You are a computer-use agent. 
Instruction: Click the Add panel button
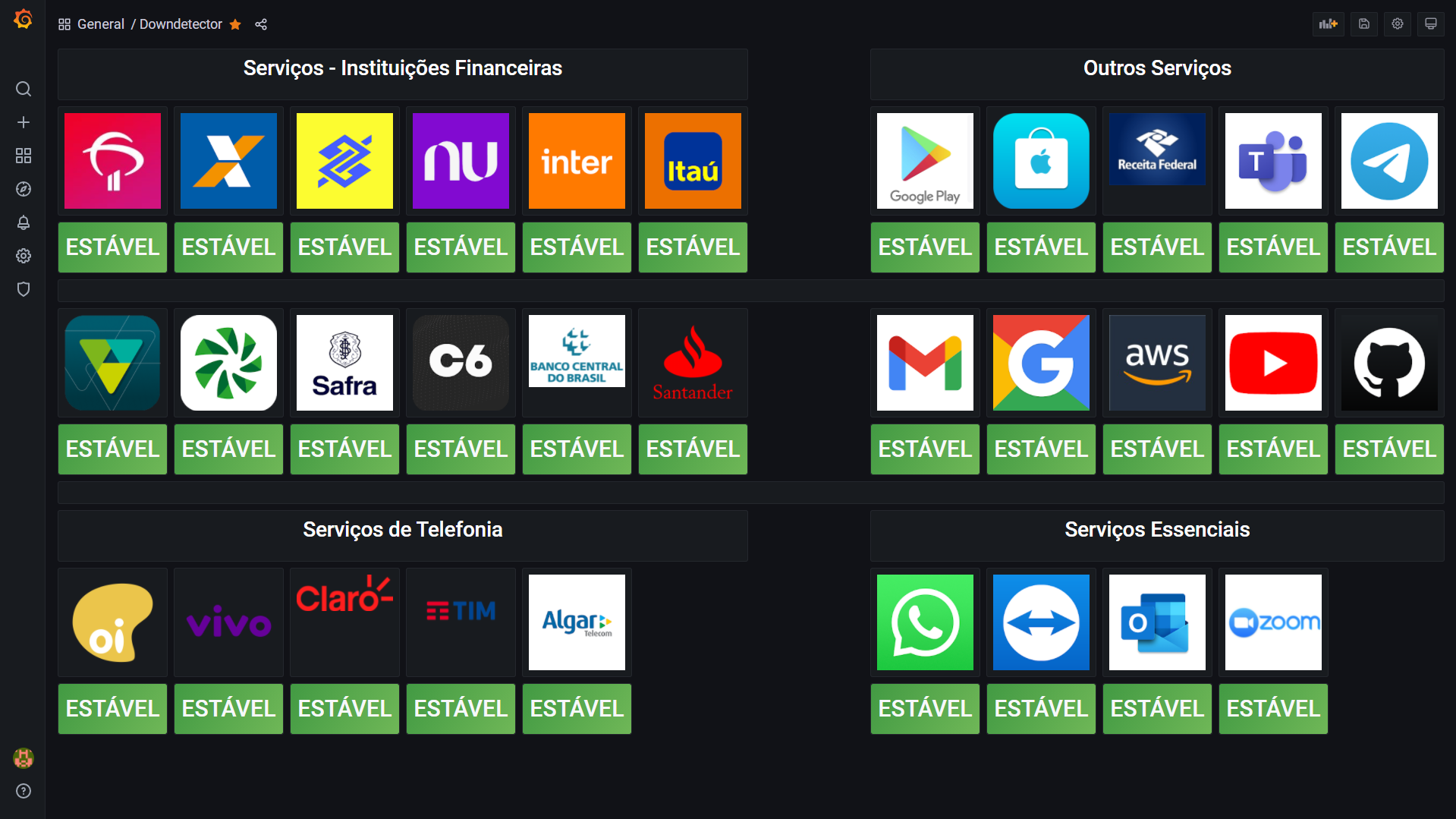click(1328, 24)
